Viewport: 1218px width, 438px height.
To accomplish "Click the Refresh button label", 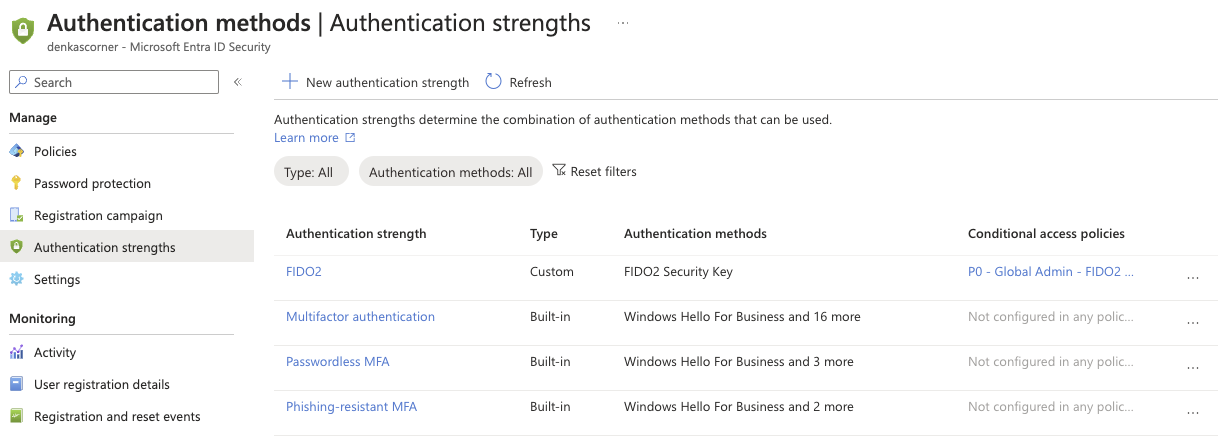I will tap(530, 83).
